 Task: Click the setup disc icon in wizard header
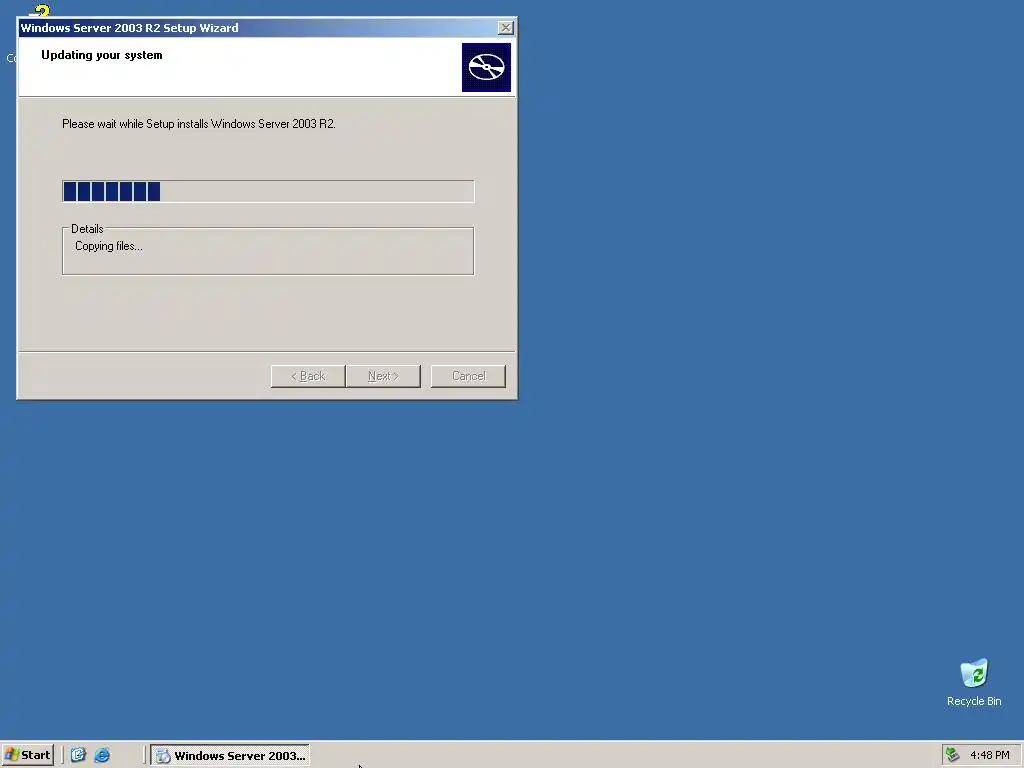(486, 67)
